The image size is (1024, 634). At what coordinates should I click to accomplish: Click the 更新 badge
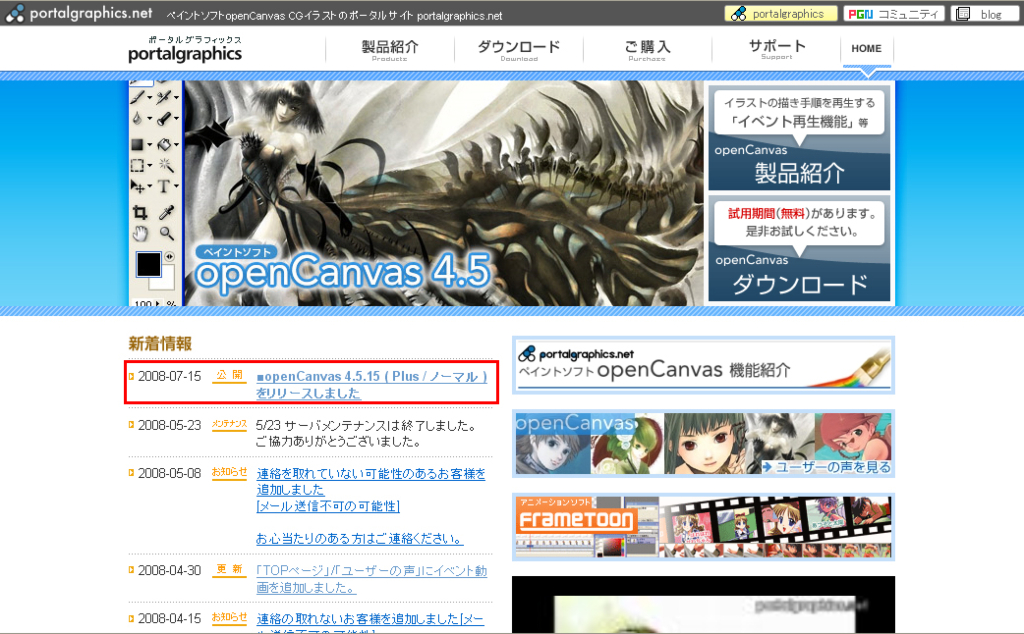(x=229, y=569)
